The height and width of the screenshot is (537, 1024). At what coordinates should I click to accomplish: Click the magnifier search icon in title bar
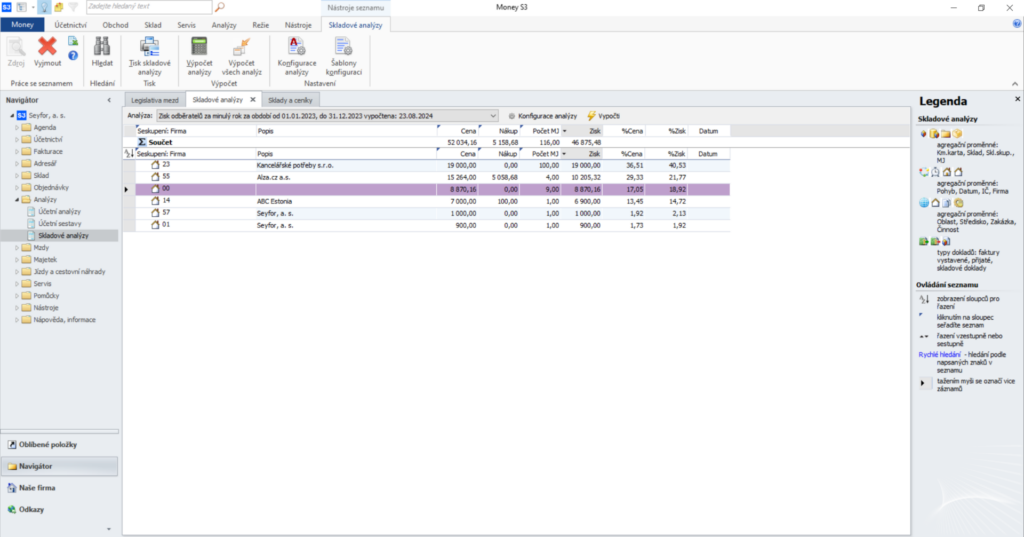click(219, 7)
